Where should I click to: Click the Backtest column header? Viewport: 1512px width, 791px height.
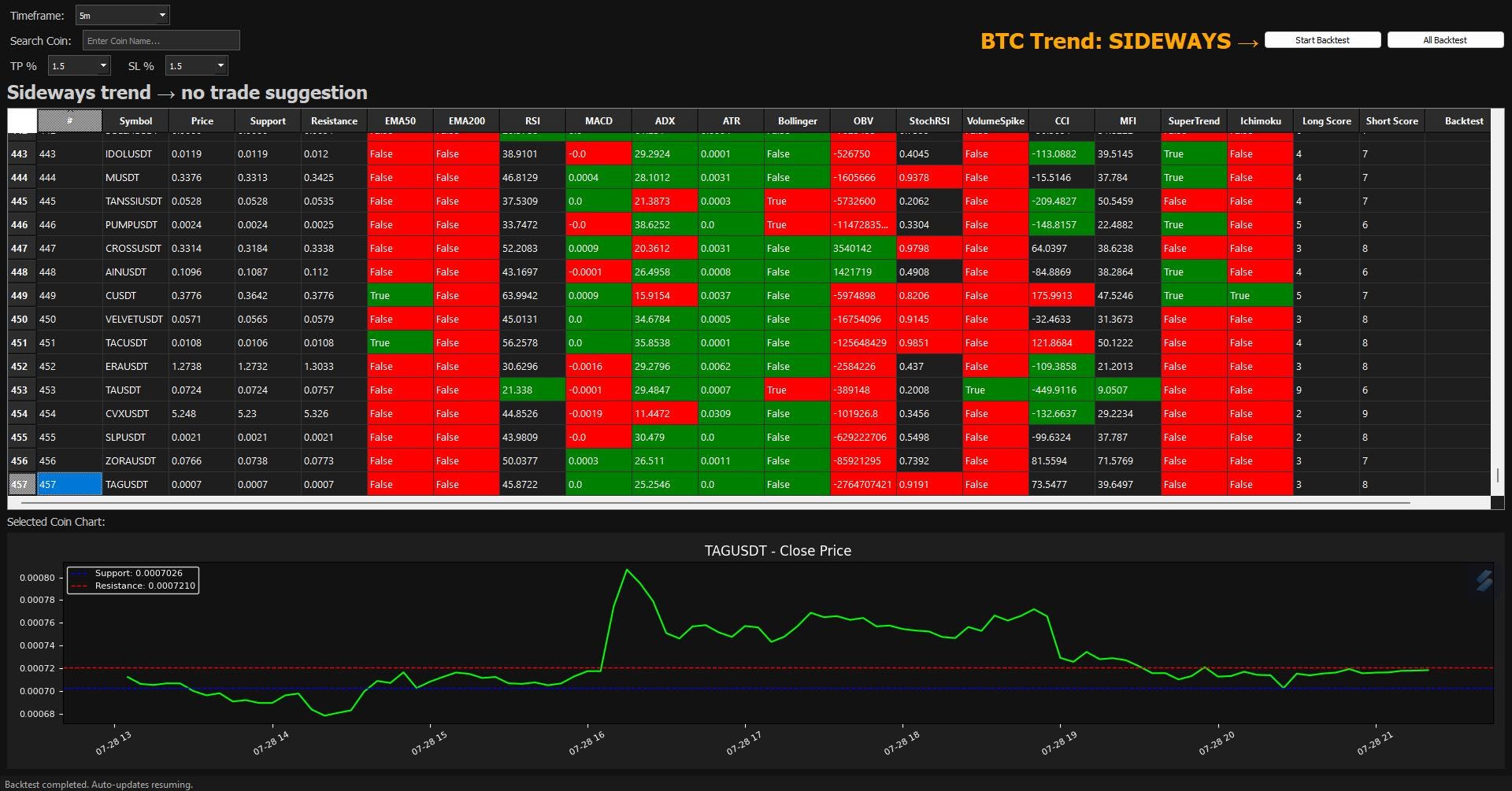tap(1462, 120)
